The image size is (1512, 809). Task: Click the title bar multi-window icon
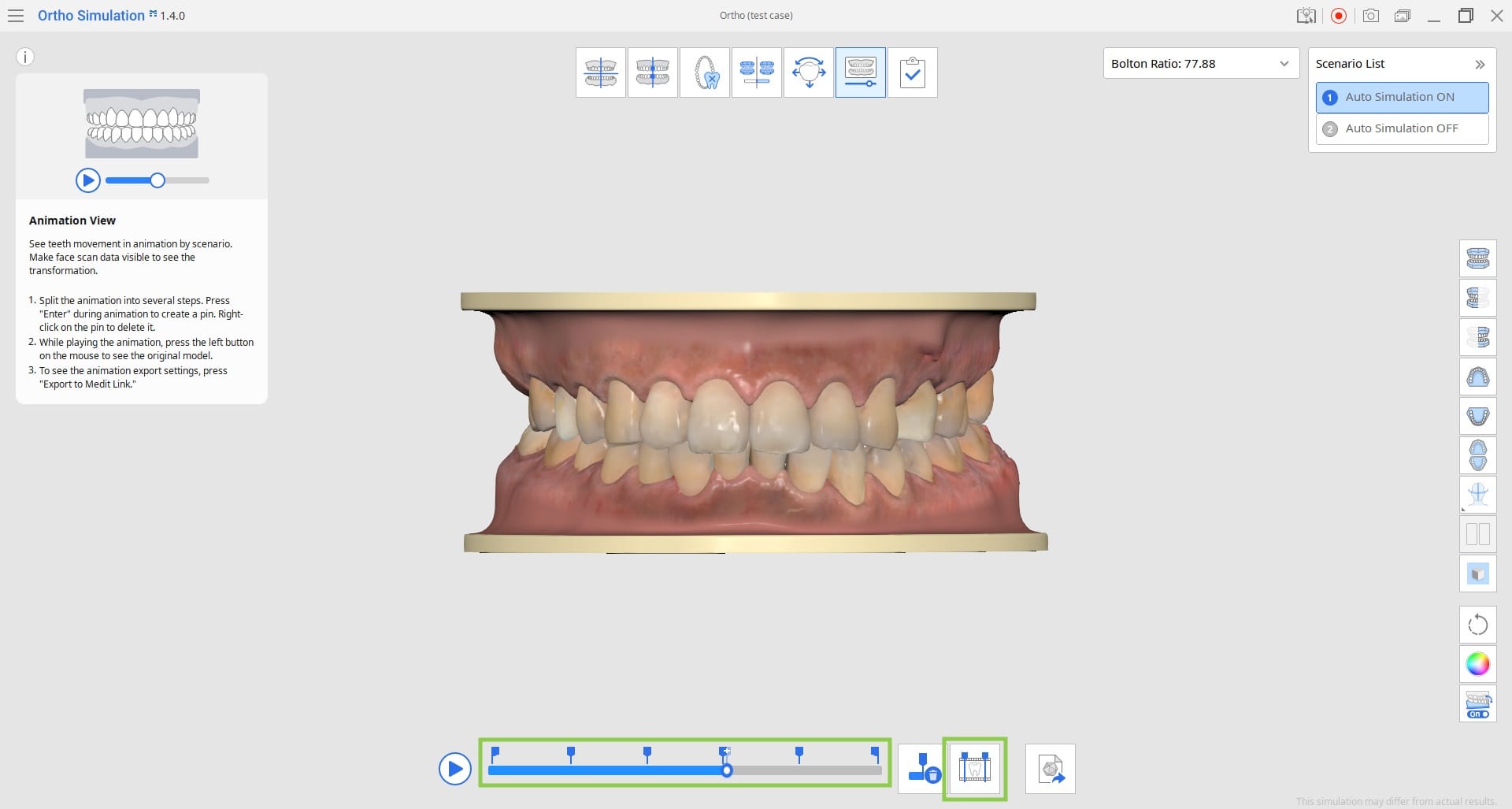coord(1403,16)
